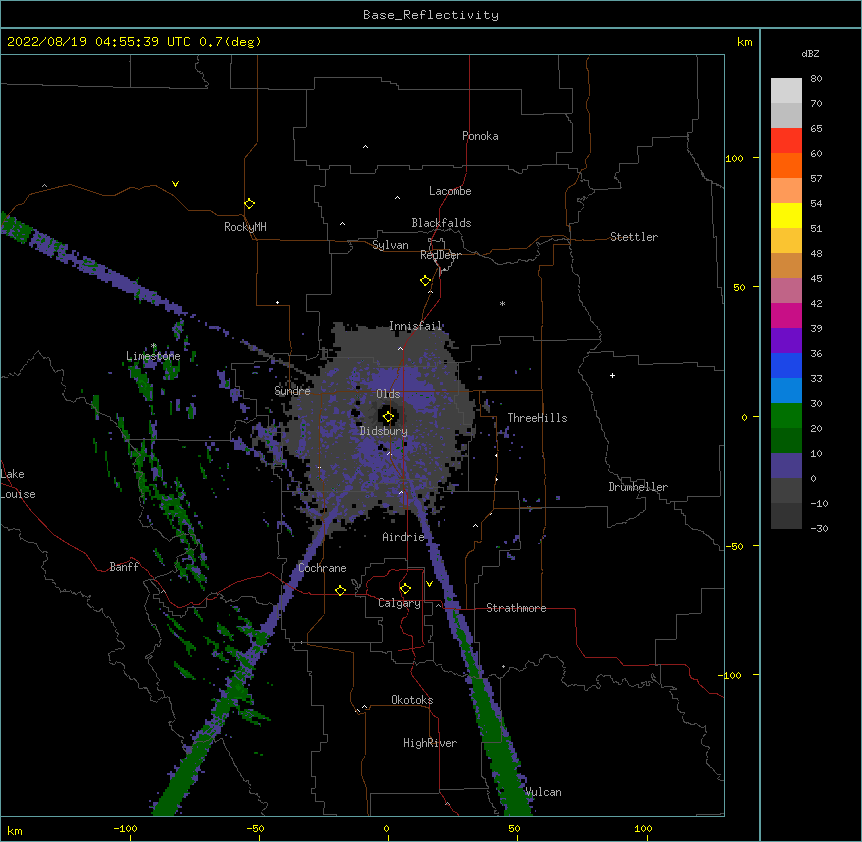
Task: Click the red 60-65 dBZ legend swatch
Action: point(786,140)
